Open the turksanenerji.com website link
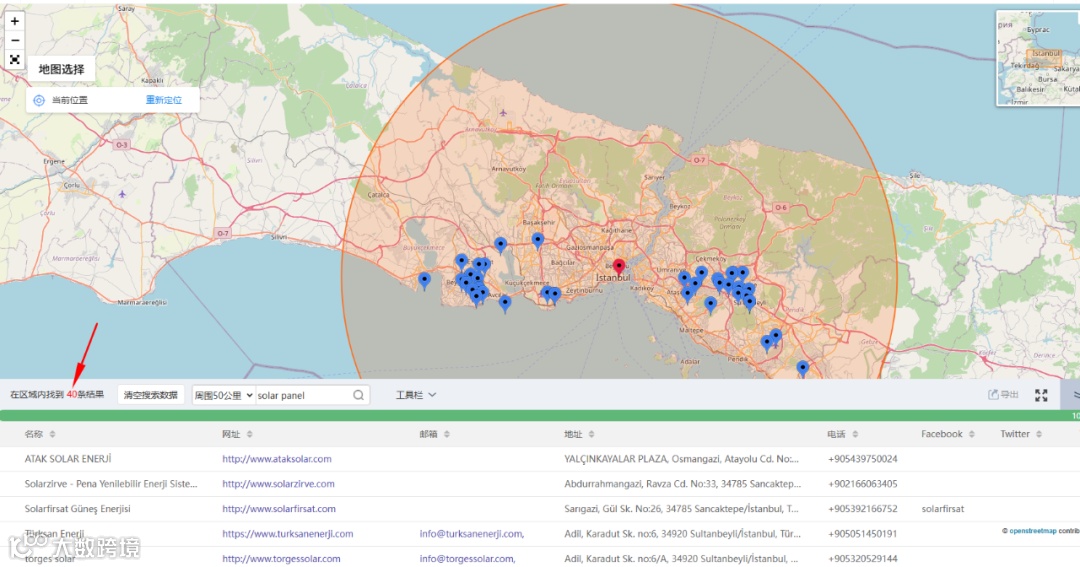Viewport: 1080px width, 567px height. [287, 534]
